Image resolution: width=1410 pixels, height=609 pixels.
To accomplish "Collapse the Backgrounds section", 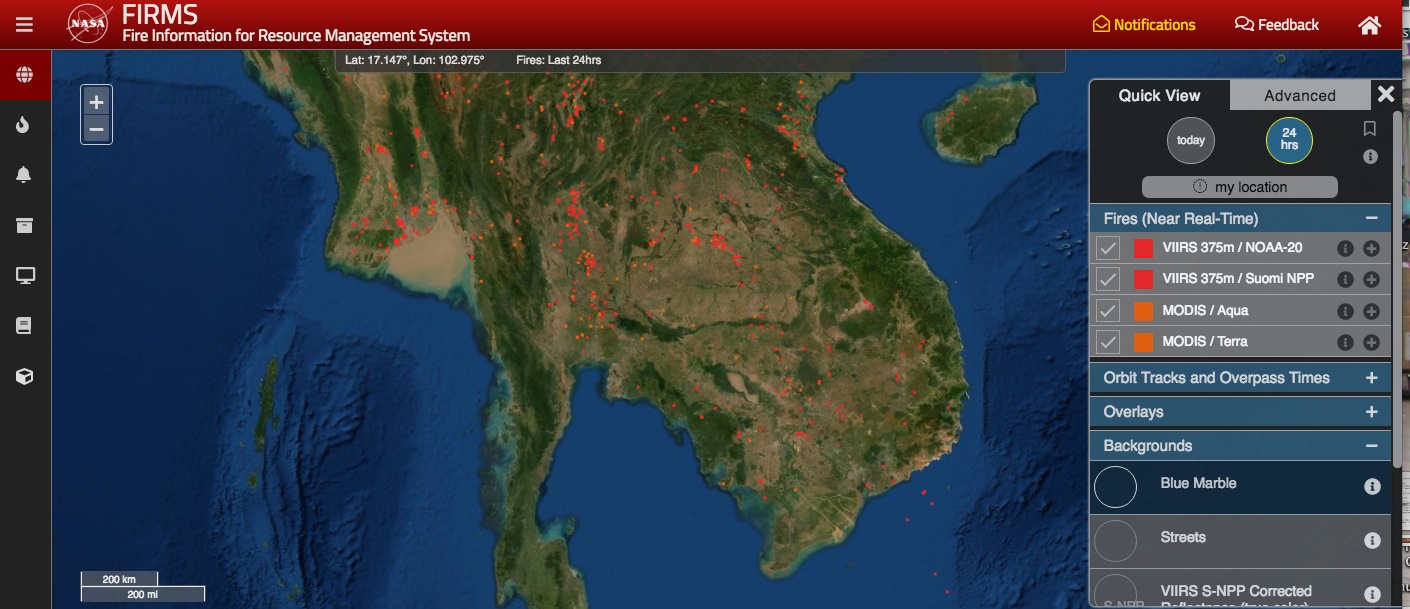I will pos(1371,446).
